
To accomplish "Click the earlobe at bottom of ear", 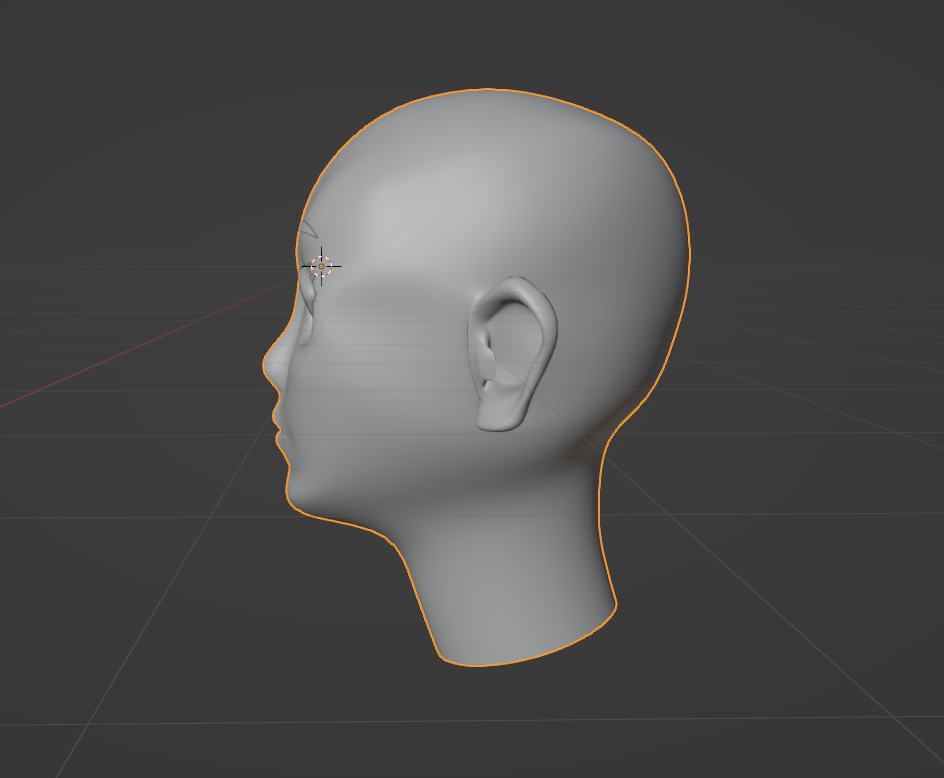I will coord(497,419).
